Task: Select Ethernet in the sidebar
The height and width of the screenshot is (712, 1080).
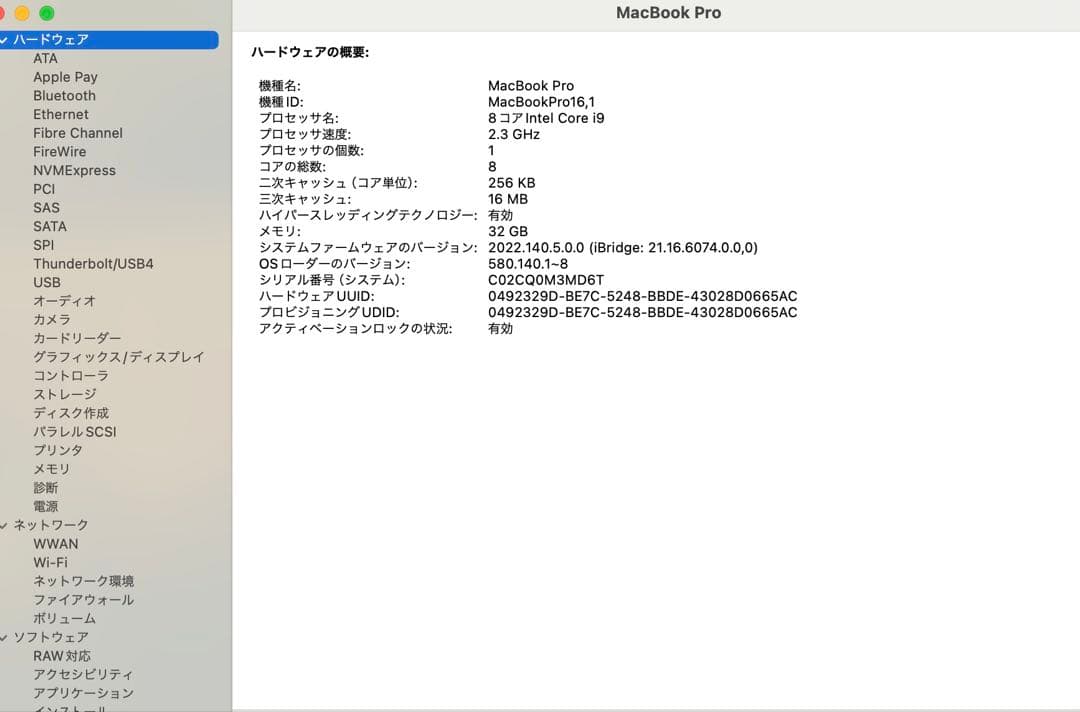Action: click(x=61, y=114)
